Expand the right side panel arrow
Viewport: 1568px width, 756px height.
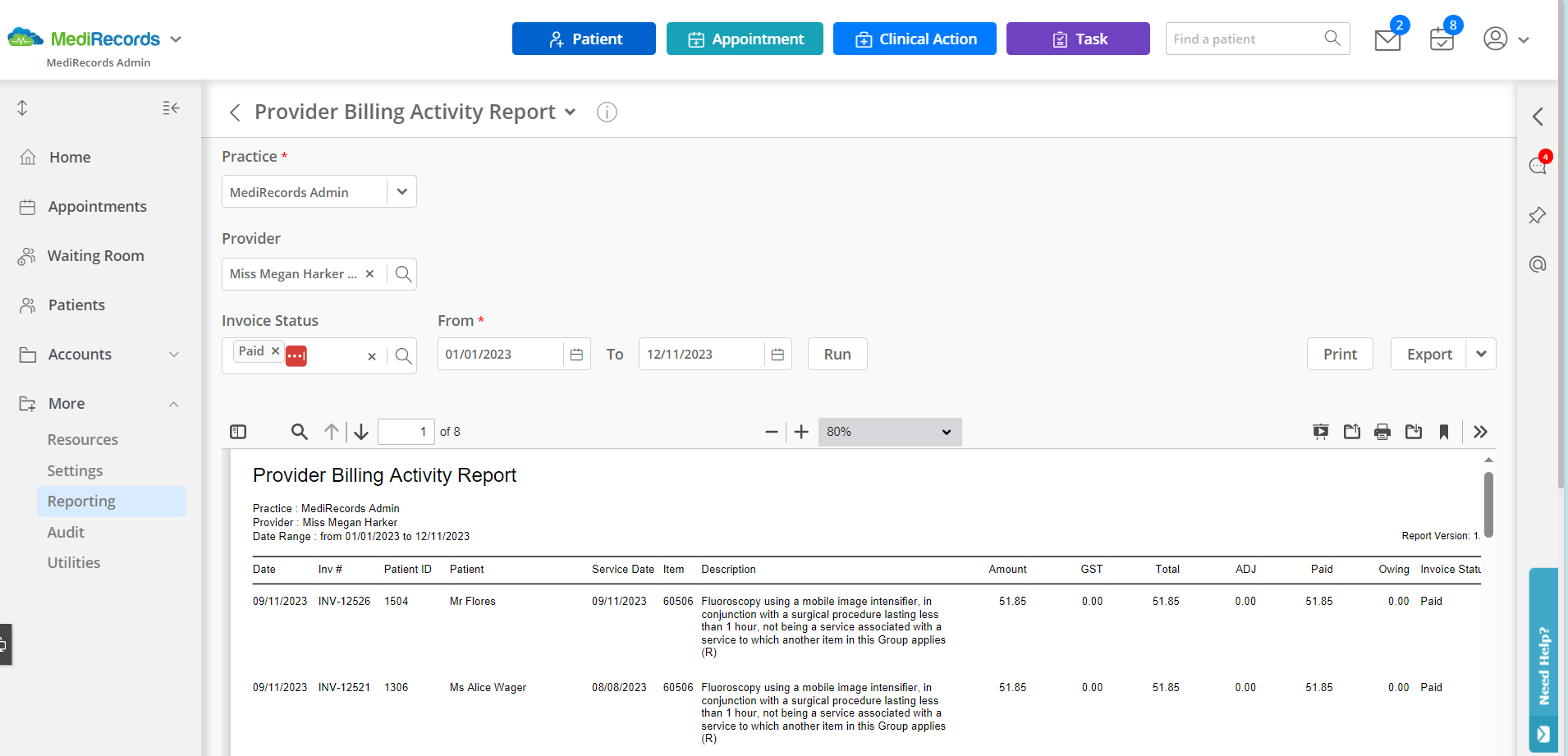pos(1538,117)
